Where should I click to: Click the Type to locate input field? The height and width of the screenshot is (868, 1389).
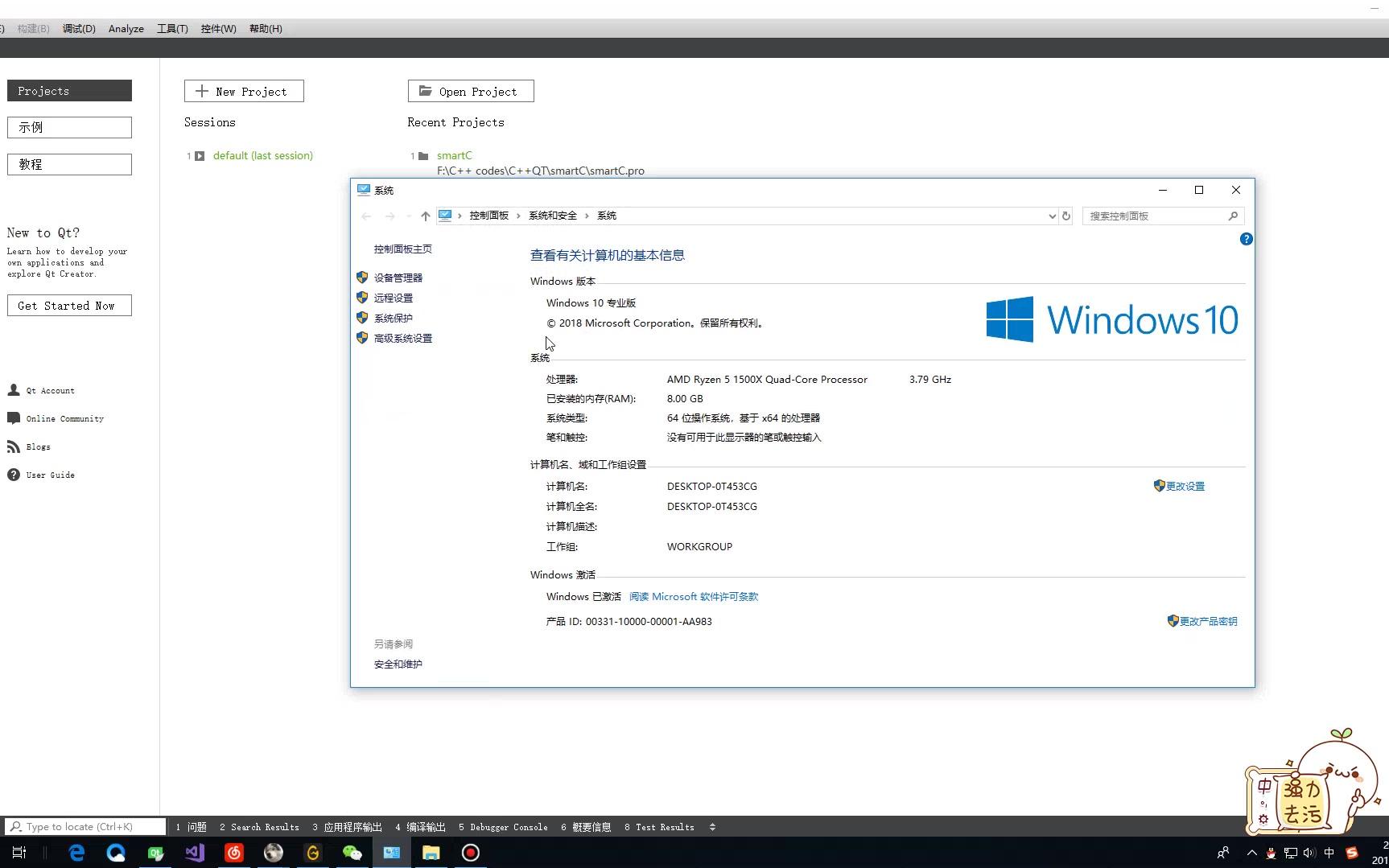(85, 827)
